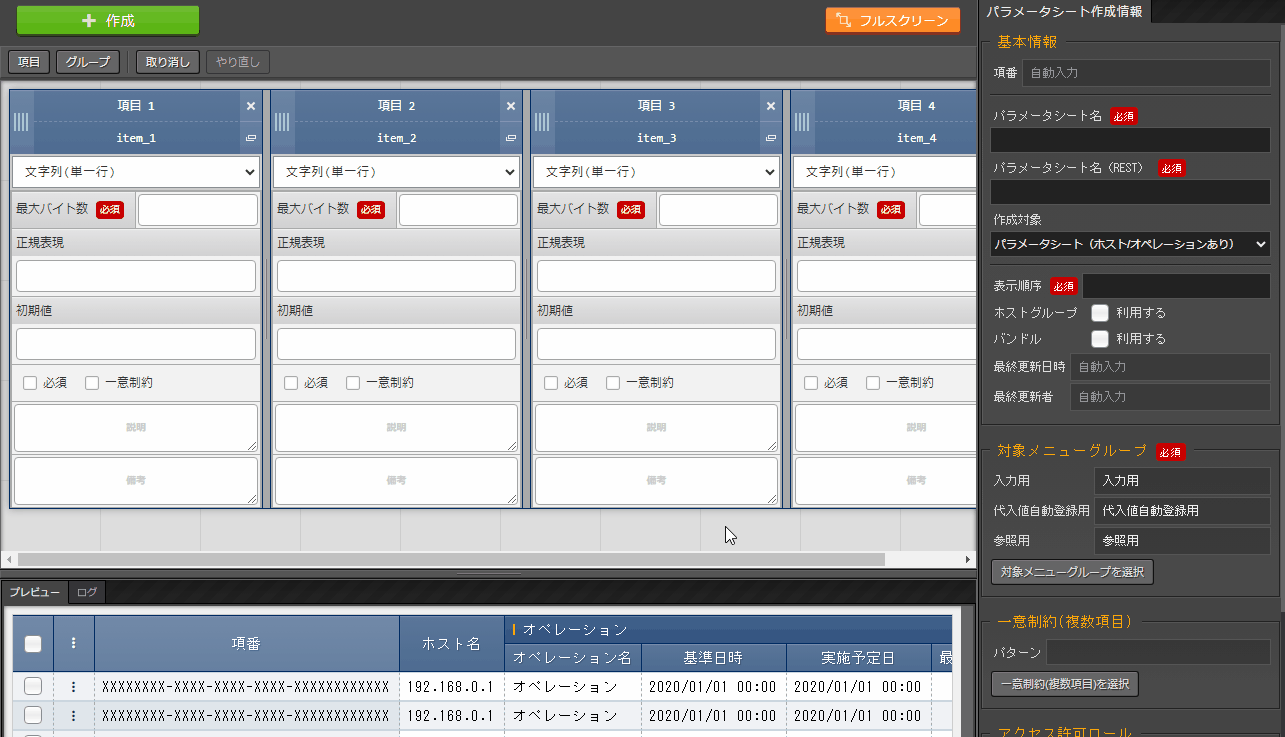Click the copy icon on item_2
Viewport: 1285px width, 737px height.
(x=511, y=138)
